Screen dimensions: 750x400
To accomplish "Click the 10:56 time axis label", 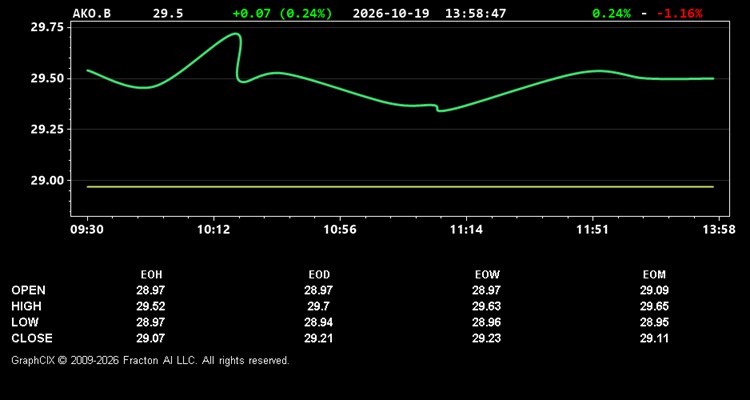I will [340, 230].
